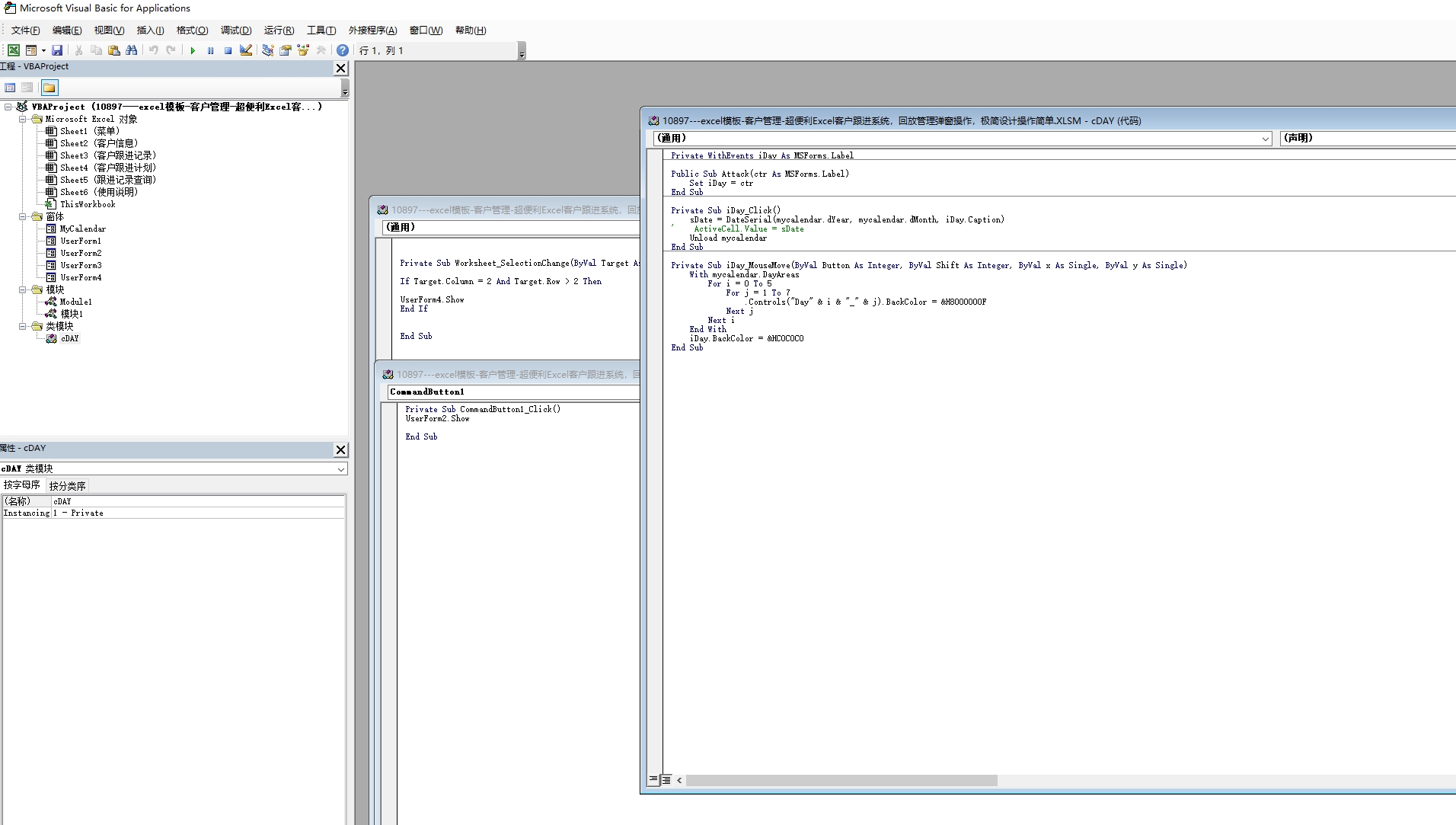This screenshot has height=825, width=1456.
Task: Close the cDAY properties panel
Action: pos(341,449)
